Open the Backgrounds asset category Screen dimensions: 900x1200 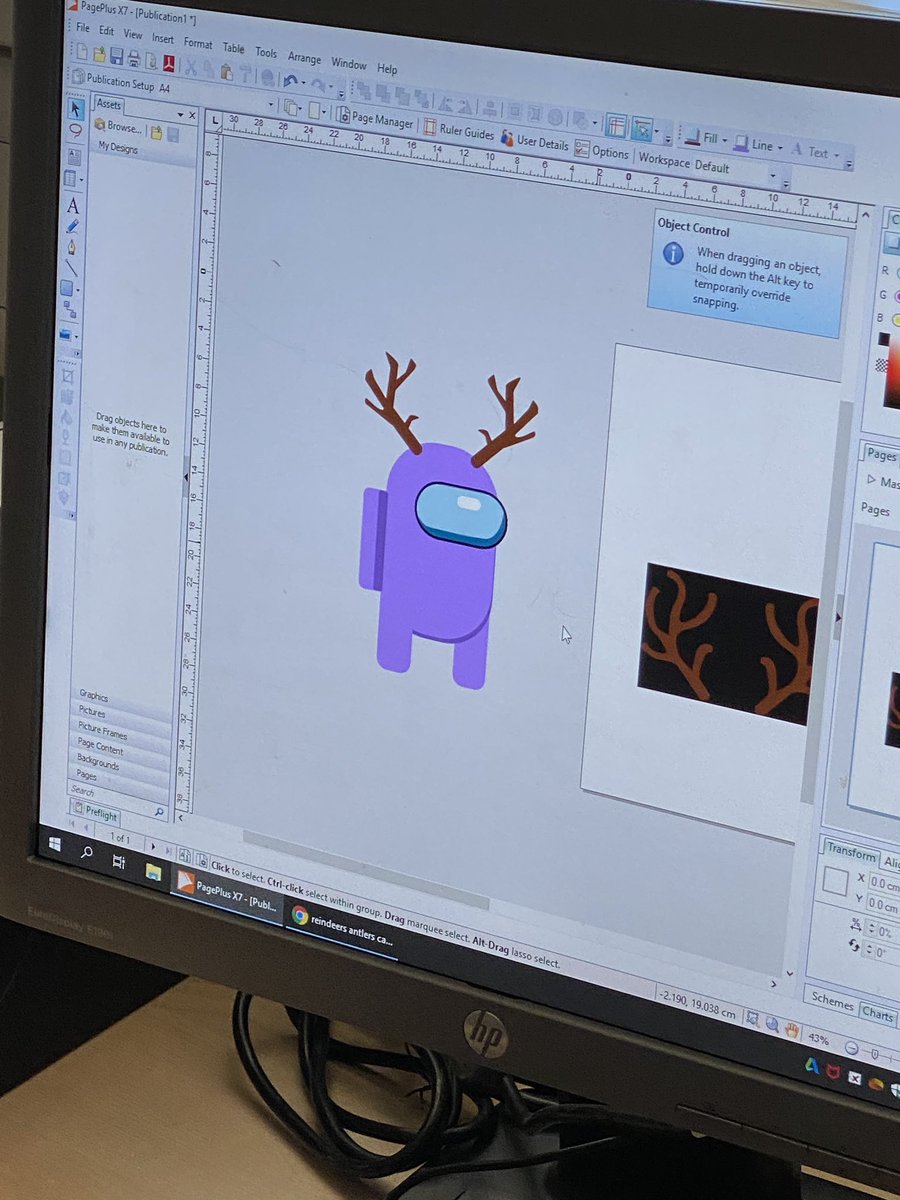pyautogui.click(x=98, y=762)
